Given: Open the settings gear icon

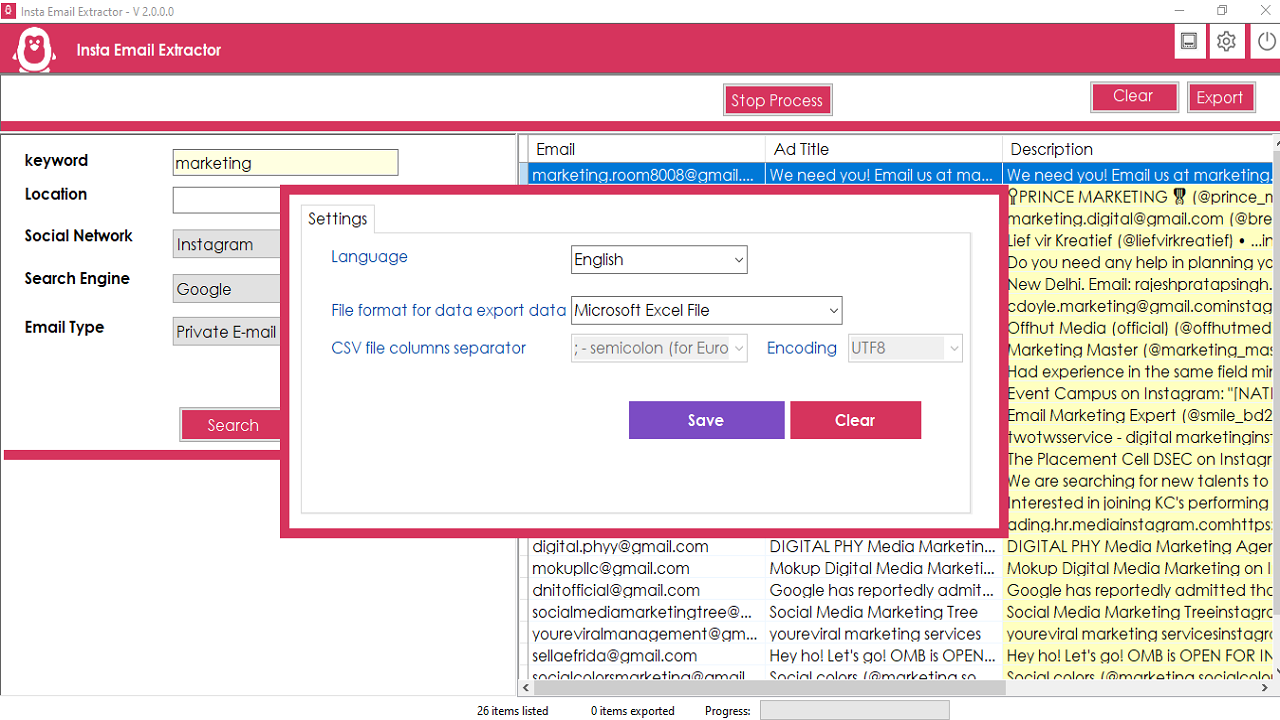Looking at the screenshot, I should [x=1226, y=41].
